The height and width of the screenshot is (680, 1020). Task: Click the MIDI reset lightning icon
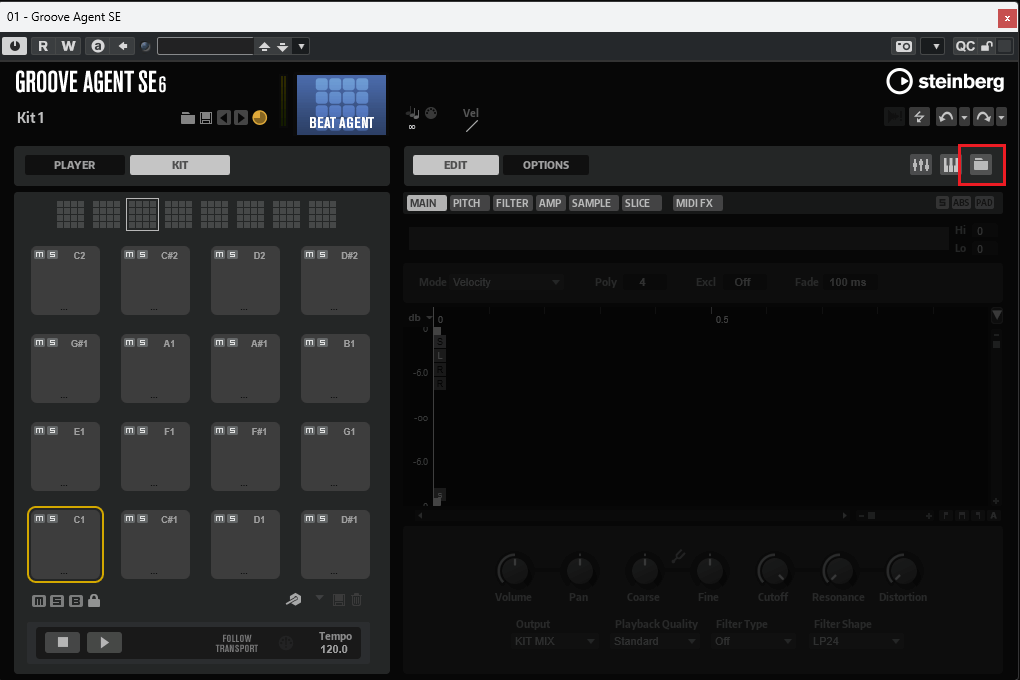click(x=919, y=118)
